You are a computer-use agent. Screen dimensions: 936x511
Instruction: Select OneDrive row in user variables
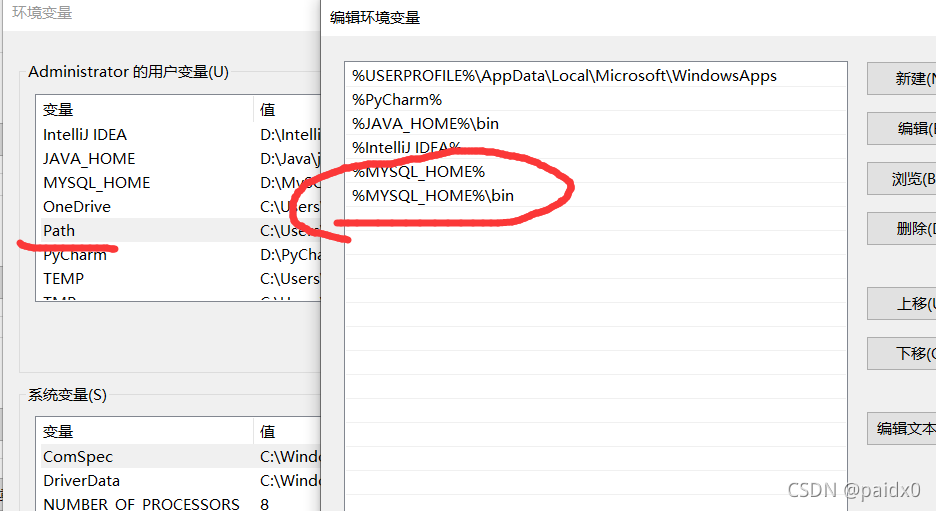[179, 207]
